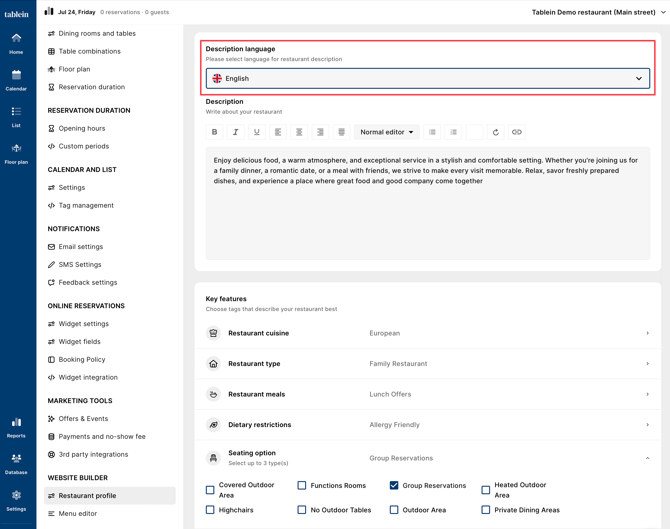The width and height of the screenshot is (670, 529).
Task: Click the Restaurant meals icon
Action: coord(213,394)
